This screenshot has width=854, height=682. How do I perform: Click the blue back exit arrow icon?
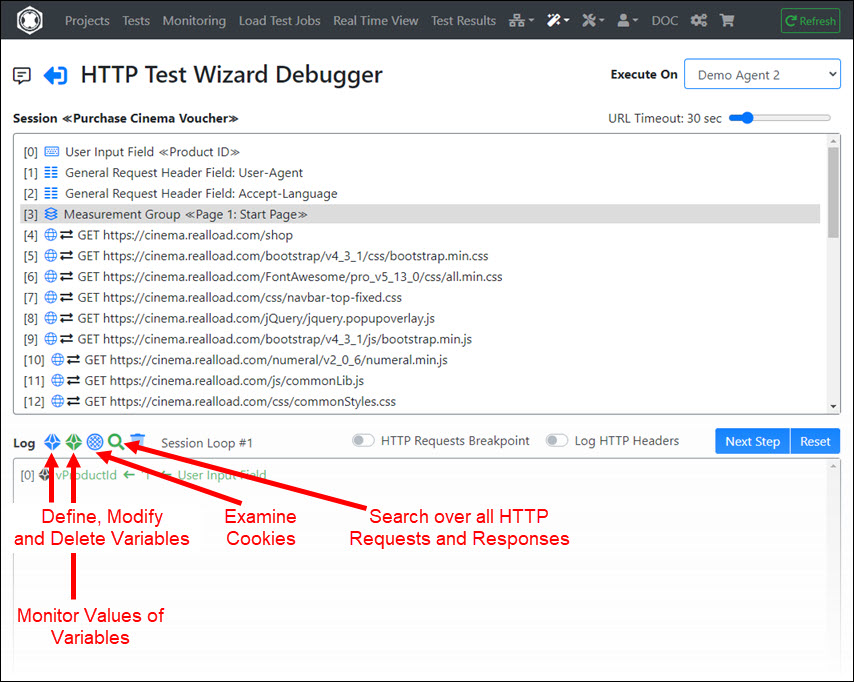[56, 75]
